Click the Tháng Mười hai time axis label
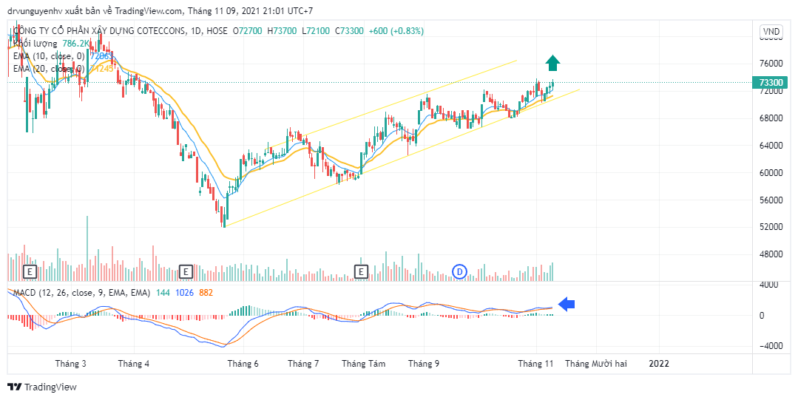Viewport: 798px width, 400px height. 596,364
